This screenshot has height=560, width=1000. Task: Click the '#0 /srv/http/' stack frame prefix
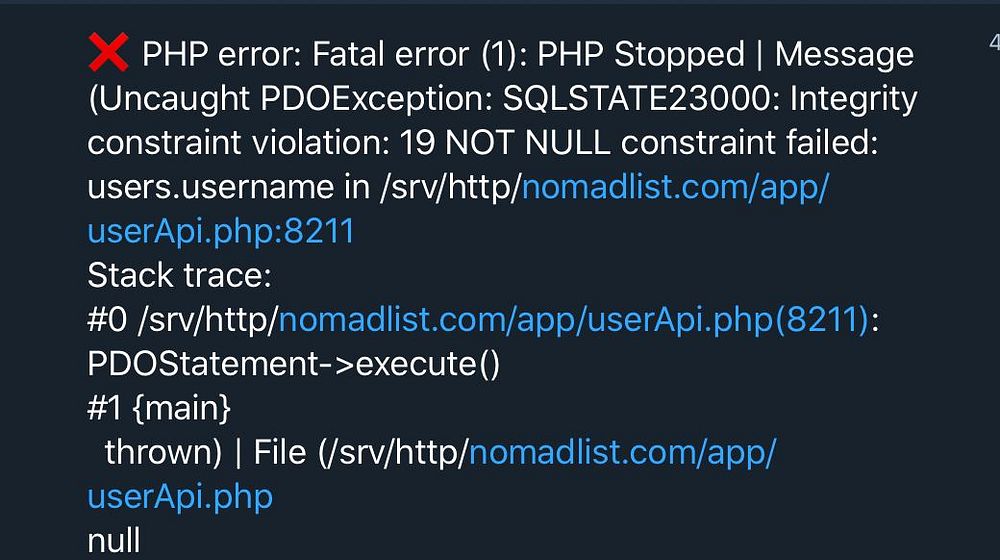coord(182,320)
